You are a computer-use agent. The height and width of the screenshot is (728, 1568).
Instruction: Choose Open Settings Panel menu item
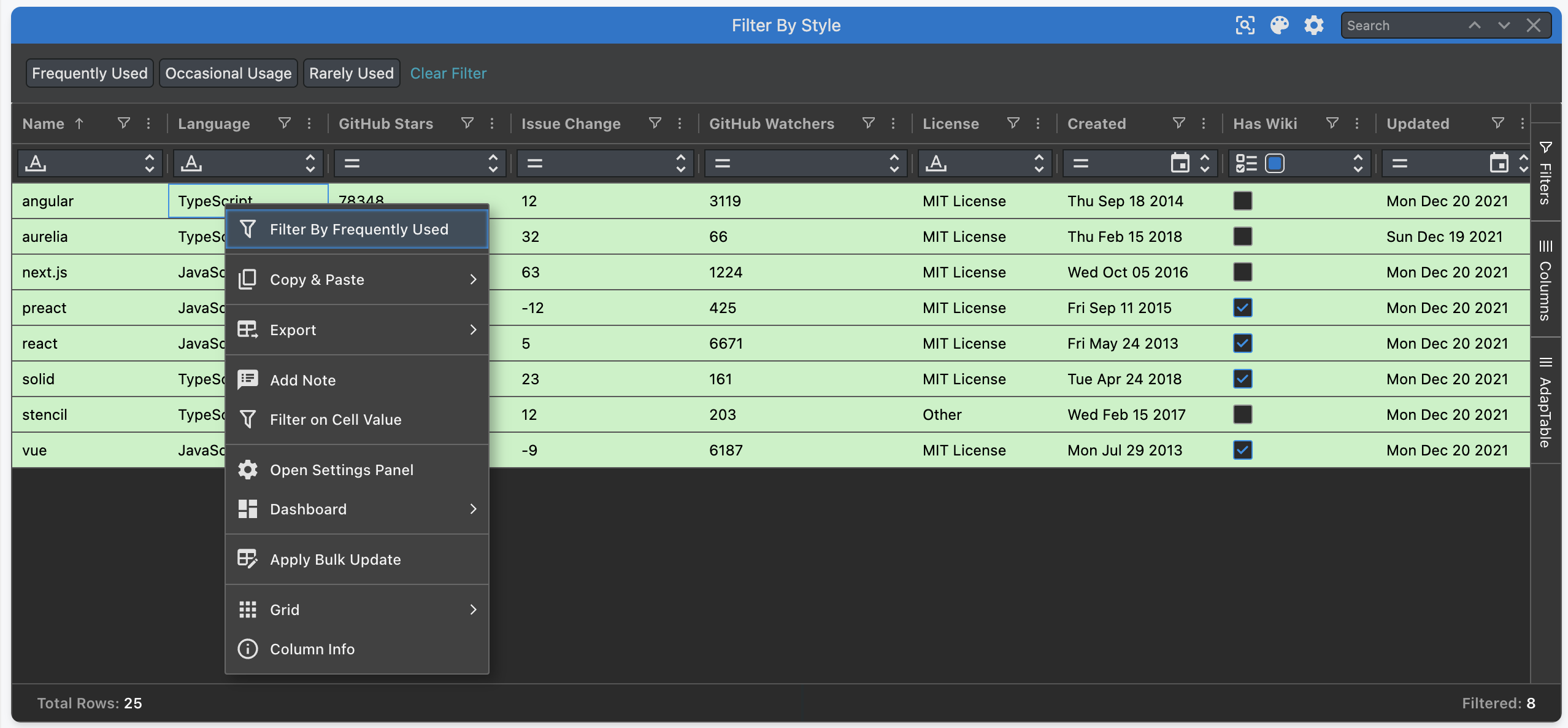[x=357, y=470]
